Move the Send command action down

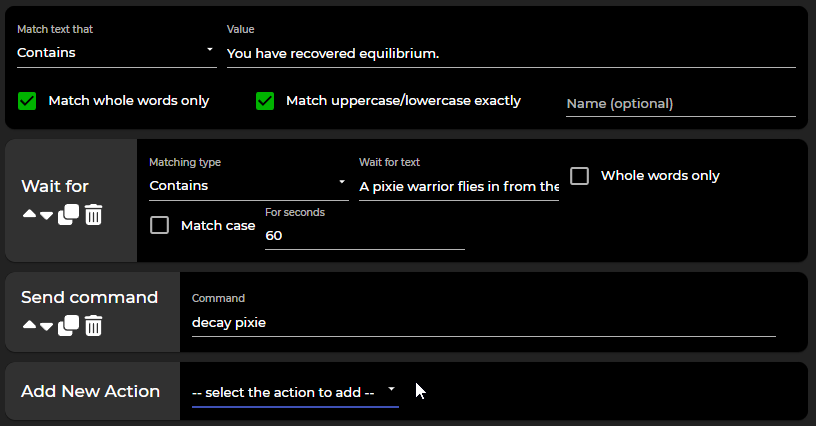tap(46, 326)
